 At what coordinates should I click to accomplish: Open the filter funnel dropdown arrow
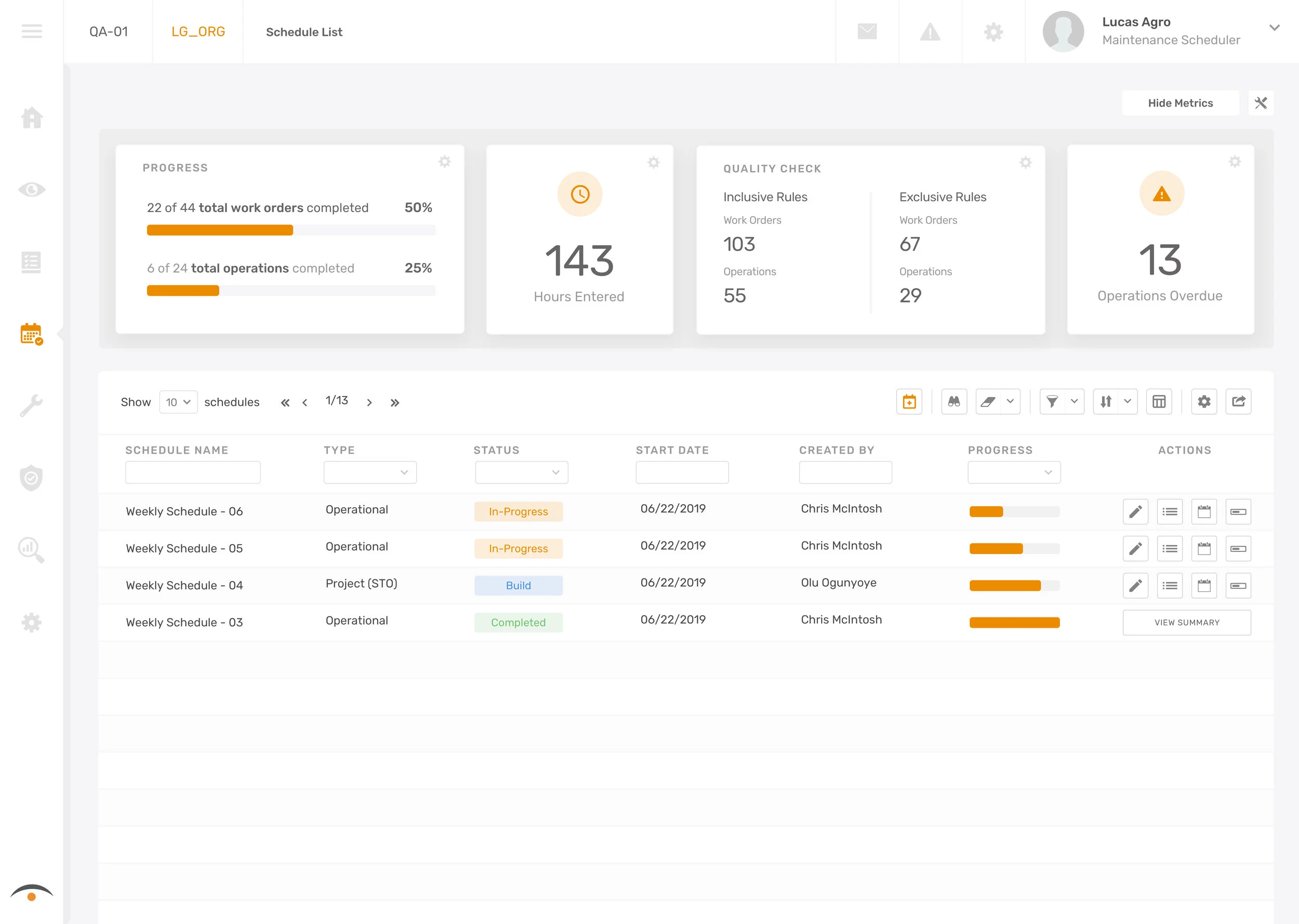click(1074, 402)
